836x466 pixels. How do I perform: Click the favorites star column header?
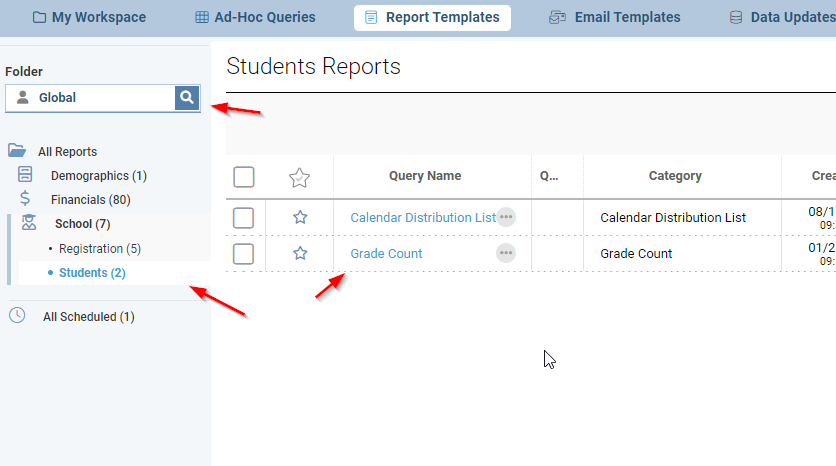[299, 178]
